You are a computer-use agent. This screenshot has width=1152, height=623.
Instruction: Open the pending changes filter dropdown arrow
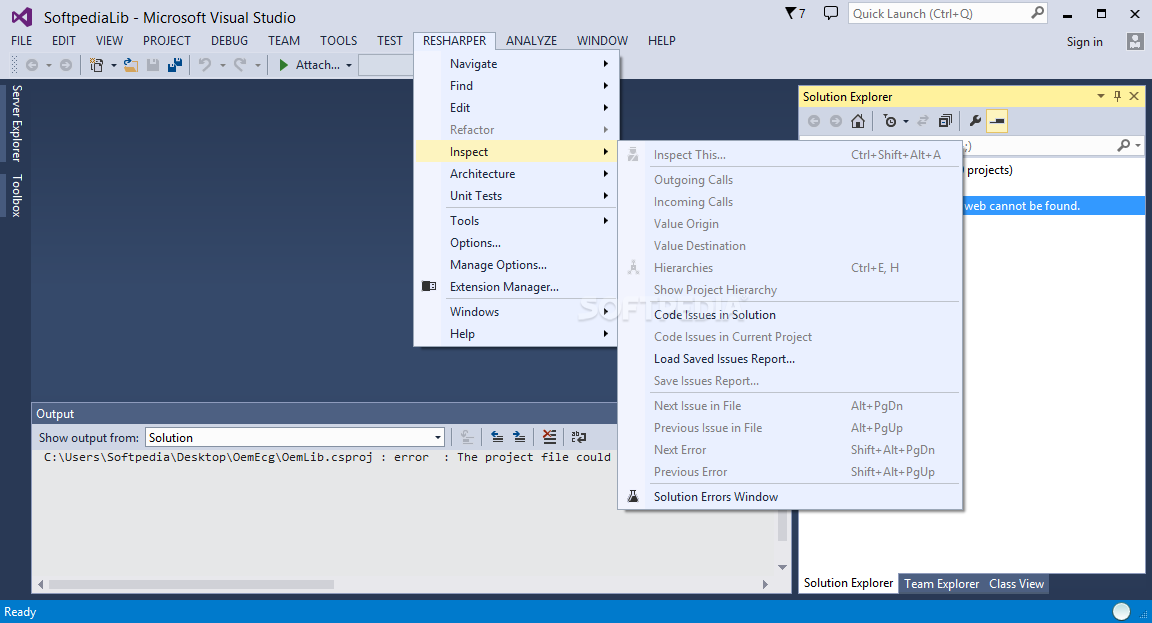tap(906, 121)
